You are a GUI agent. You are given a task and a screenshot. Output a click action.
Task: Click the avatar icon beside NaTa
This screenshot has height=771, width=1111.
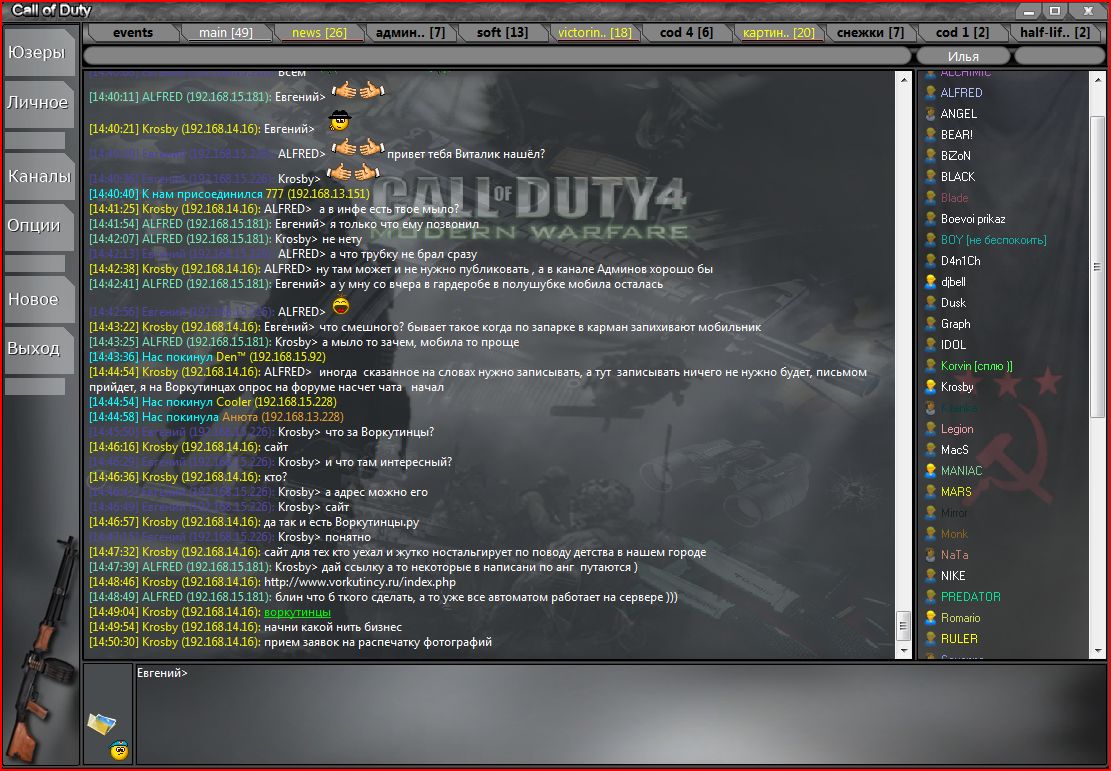click(x=930, y=555)
